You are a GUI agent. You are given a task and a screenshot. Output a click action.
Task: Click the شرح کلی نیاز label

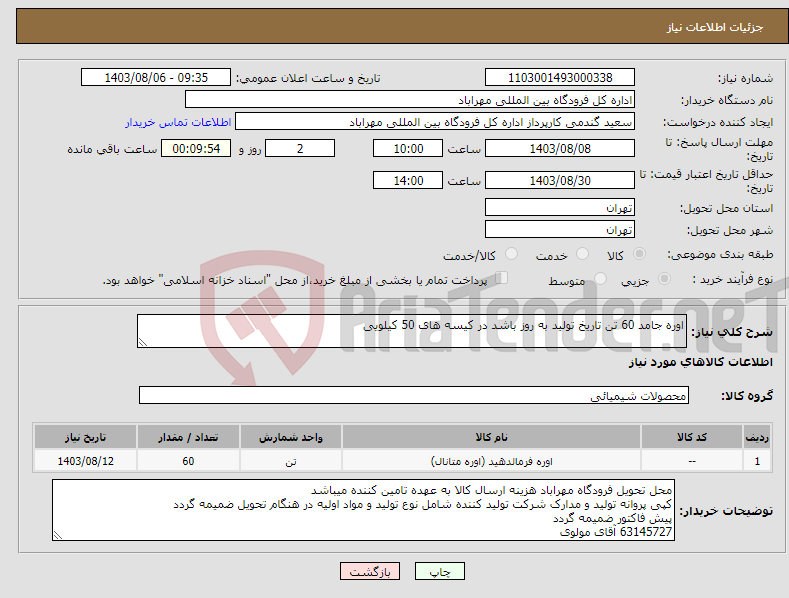[x=732, y=332]
